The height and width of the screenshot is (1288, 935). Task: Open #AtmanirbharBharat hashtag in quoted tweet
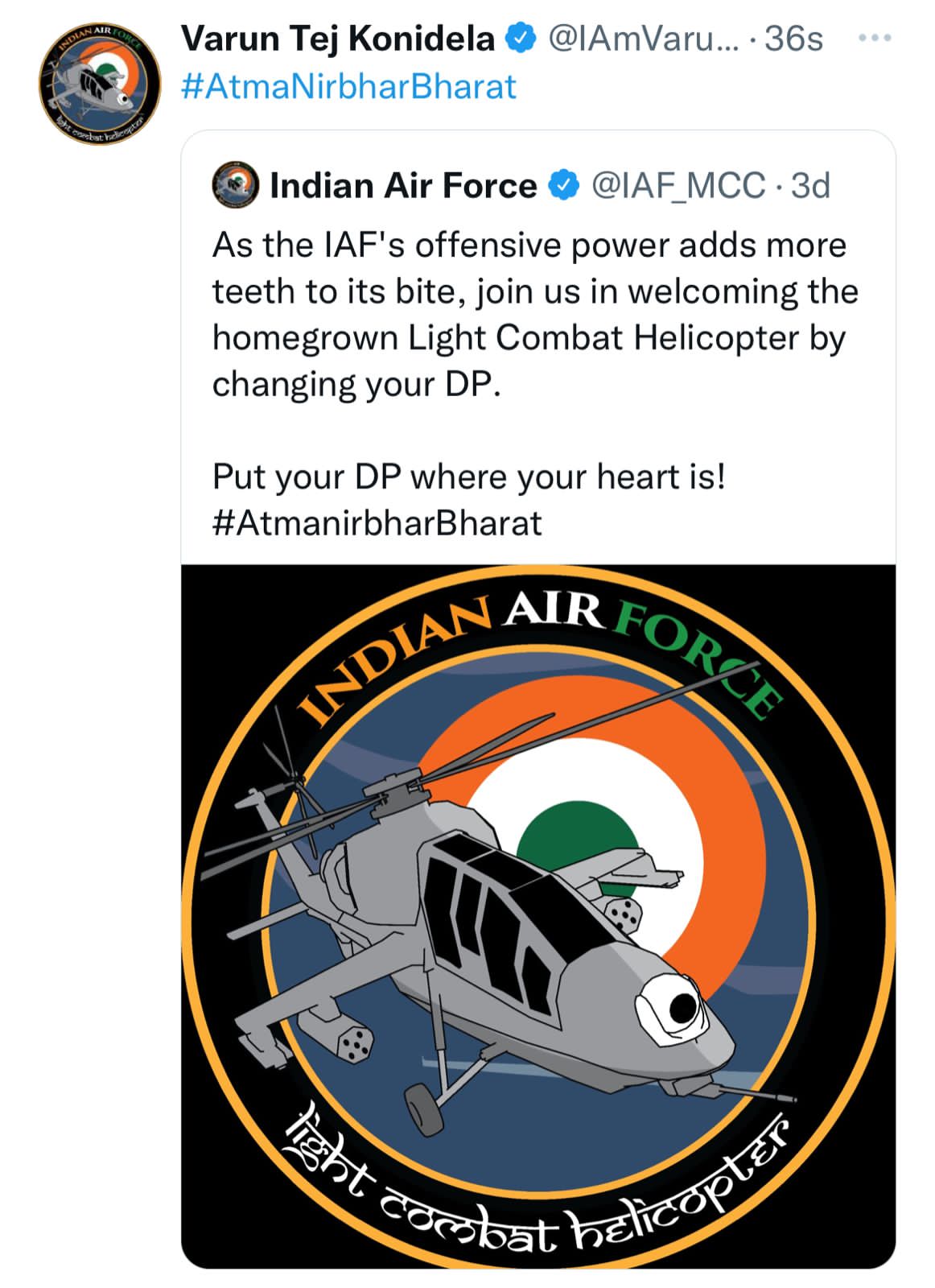click(377, 523)
